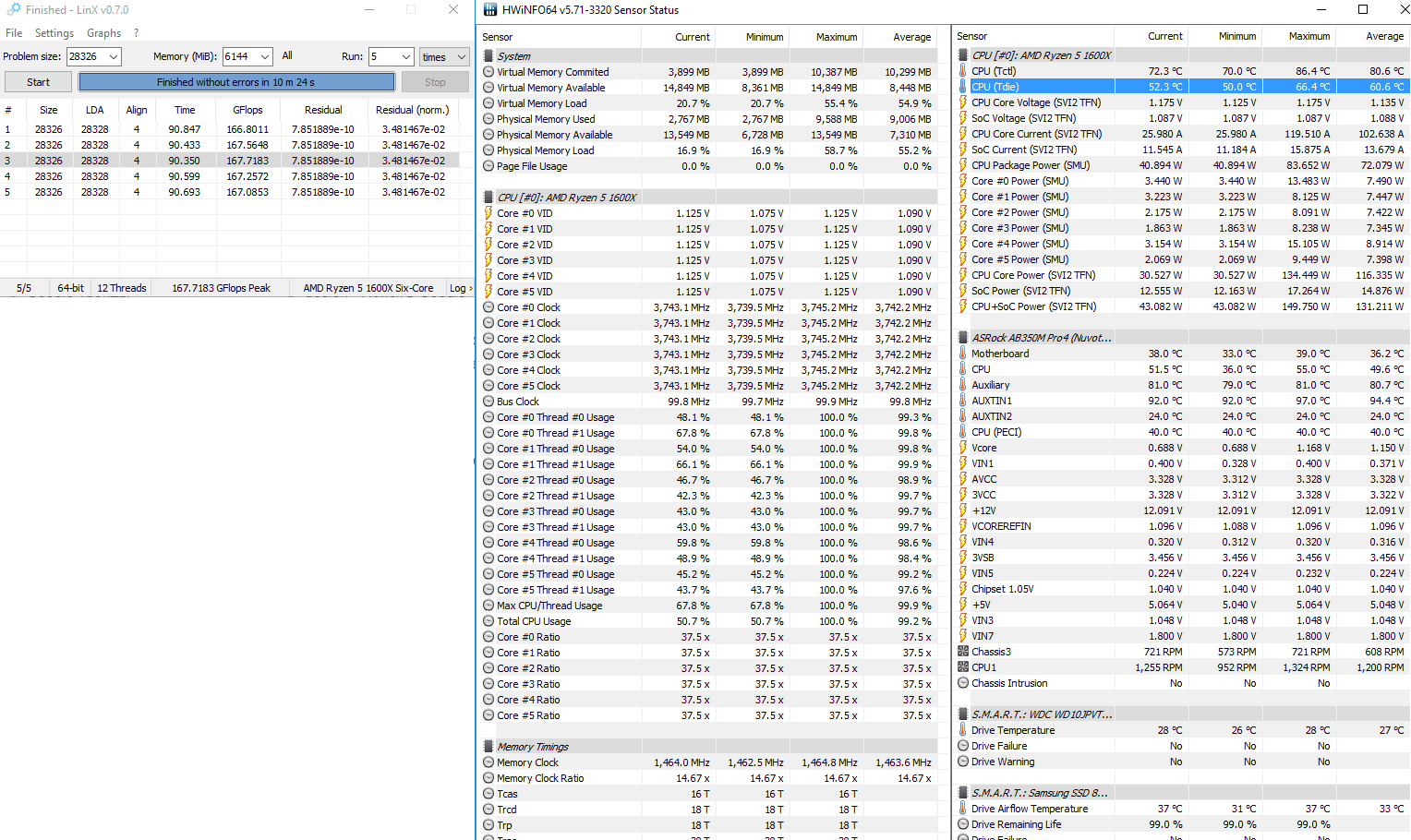Image resolution: width=1411 pixels, height=840 pixels.
Task: Click the Memory Clock sensor icon
Action: [x=488, y=762]
